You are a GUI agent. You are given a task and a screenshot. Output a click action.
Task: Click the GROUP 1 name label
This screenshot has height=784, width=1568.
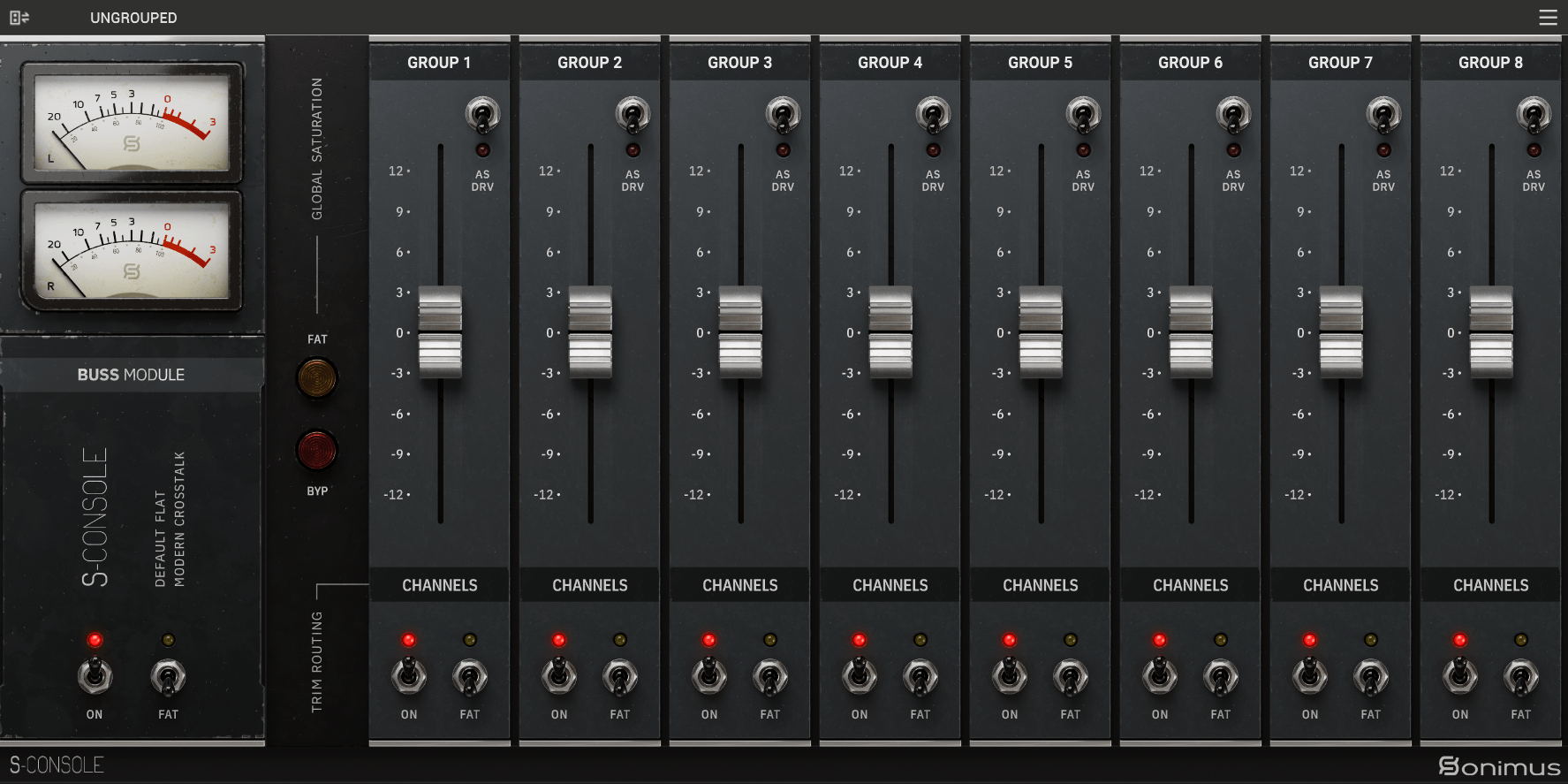(x=439, y=63)
